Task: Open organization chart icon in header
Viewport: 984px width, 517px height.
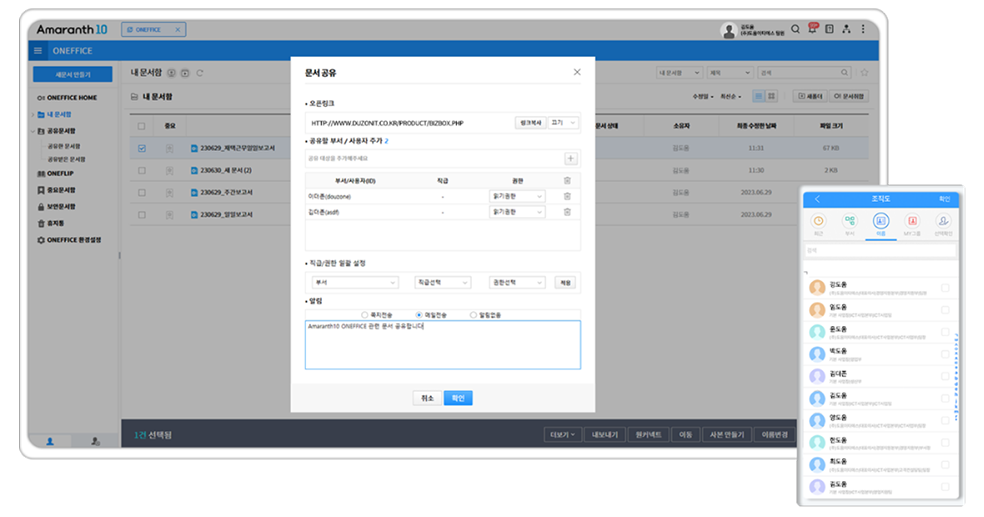Action: tap(847, 29)
